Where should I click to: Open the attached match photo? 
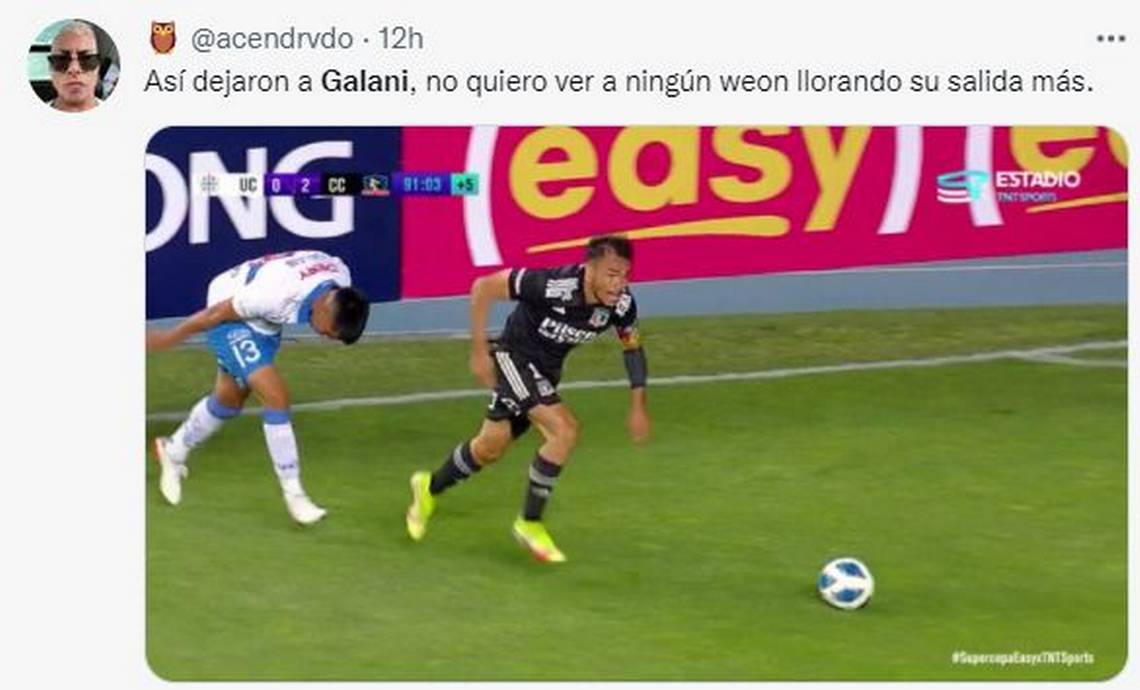tap(637, 404)
